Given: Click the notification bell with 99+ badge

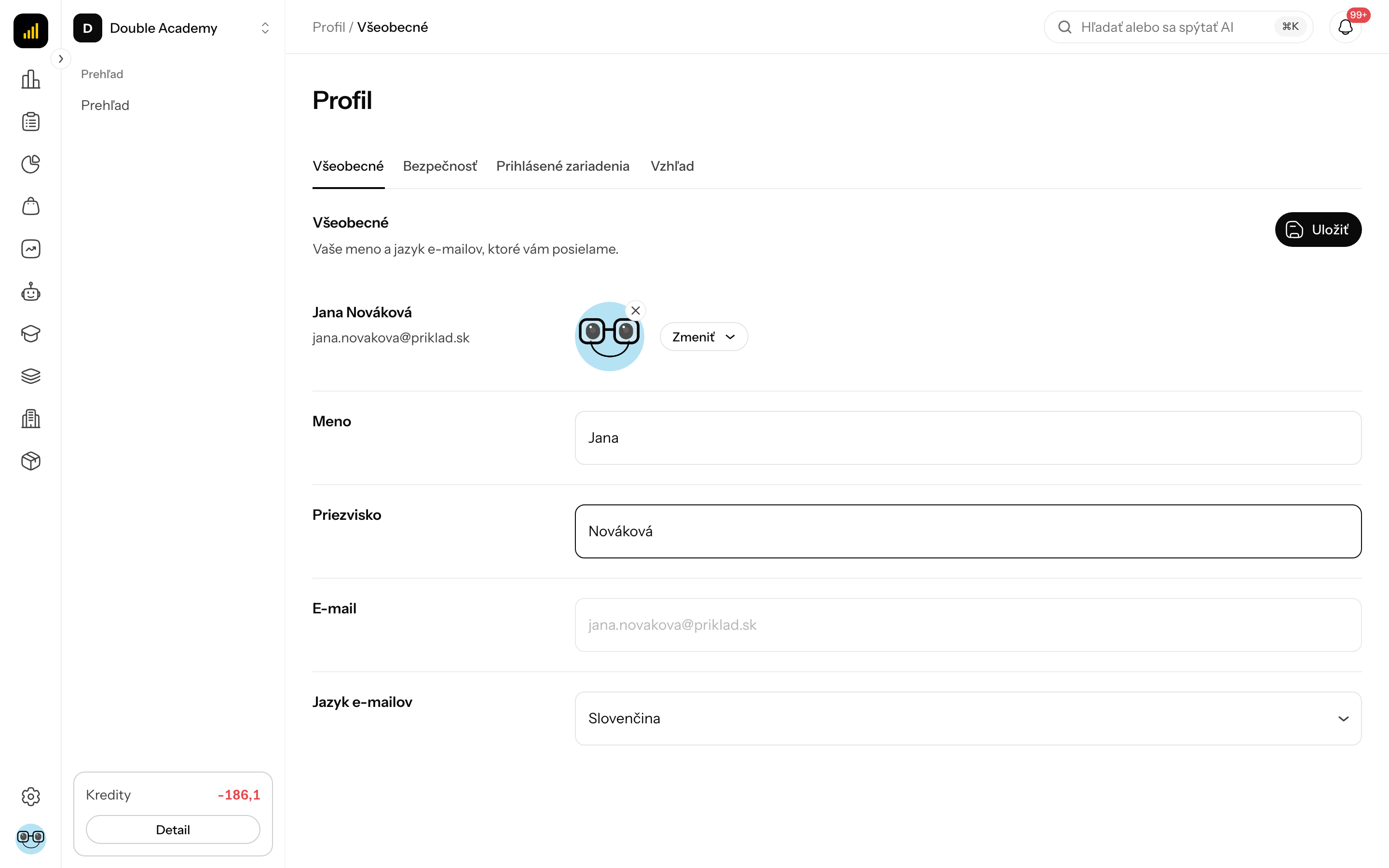Looking at the screenshot, I should [1346, 27].
